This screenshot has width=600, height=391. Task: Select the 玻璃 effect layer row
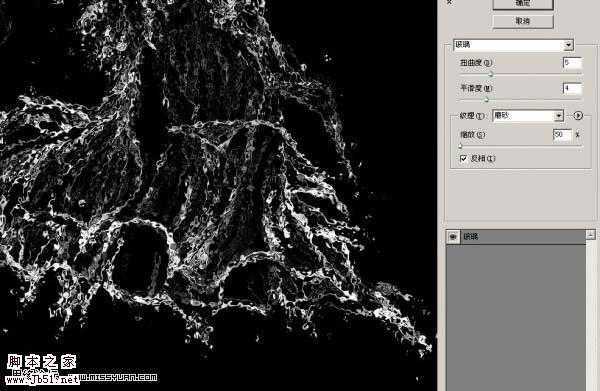click(x=515, y=237)
